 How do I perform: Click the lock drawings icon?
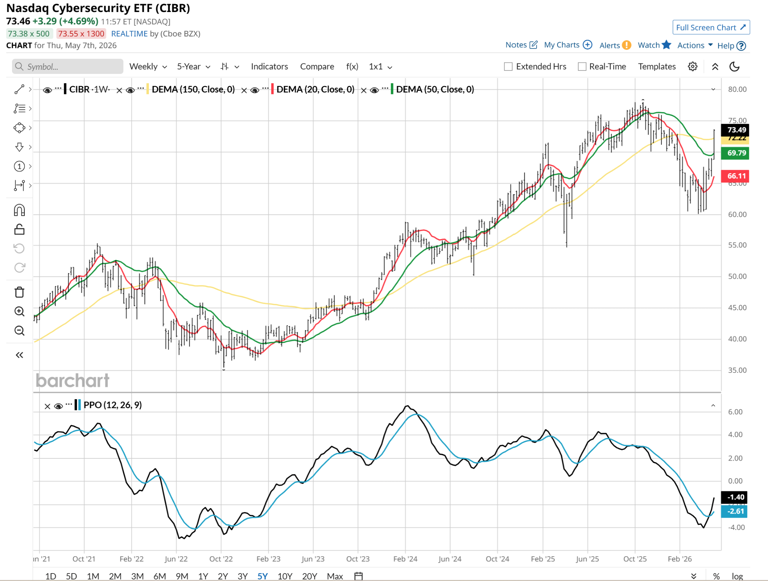[x=19, y=229]
